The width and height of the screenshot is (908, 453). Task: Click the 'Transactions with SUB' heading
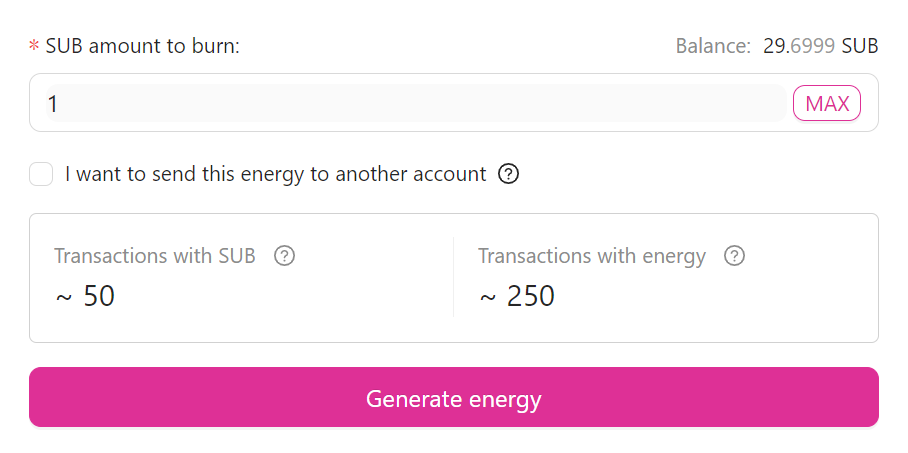pyautogui.click(x=155, y=256)
